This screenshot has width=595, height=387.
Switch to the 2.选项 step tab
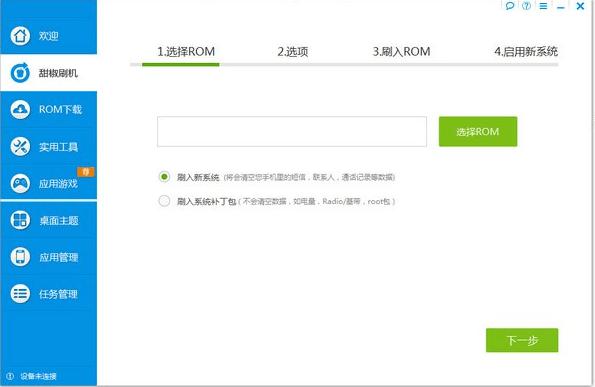(x=293, y=52)
